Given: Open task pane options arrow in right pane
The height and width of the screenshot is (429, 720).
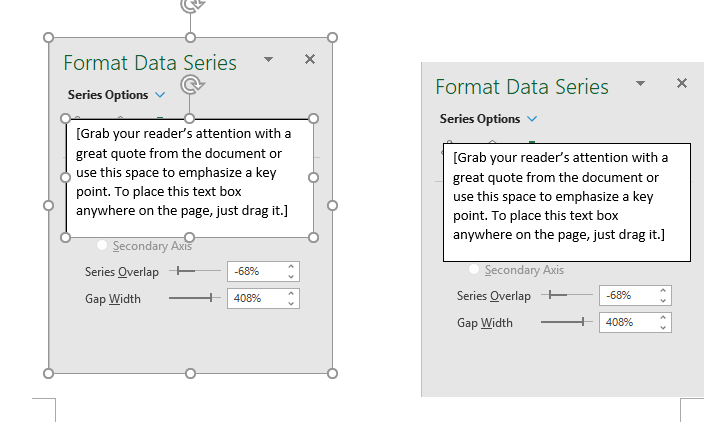Looking at the screenshot, I should pyautogui.click(x=641, y=83).
